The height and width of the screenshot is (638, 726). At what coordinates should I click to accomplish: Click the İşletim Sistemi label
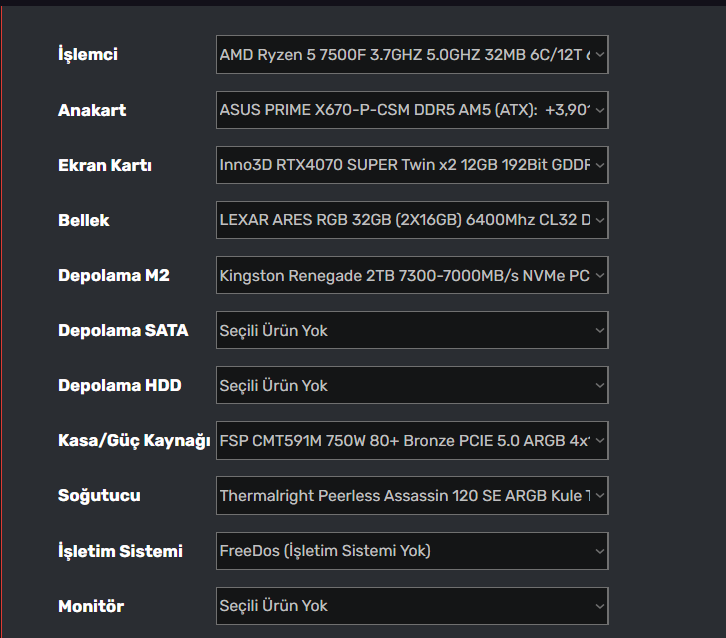point(120,550)
